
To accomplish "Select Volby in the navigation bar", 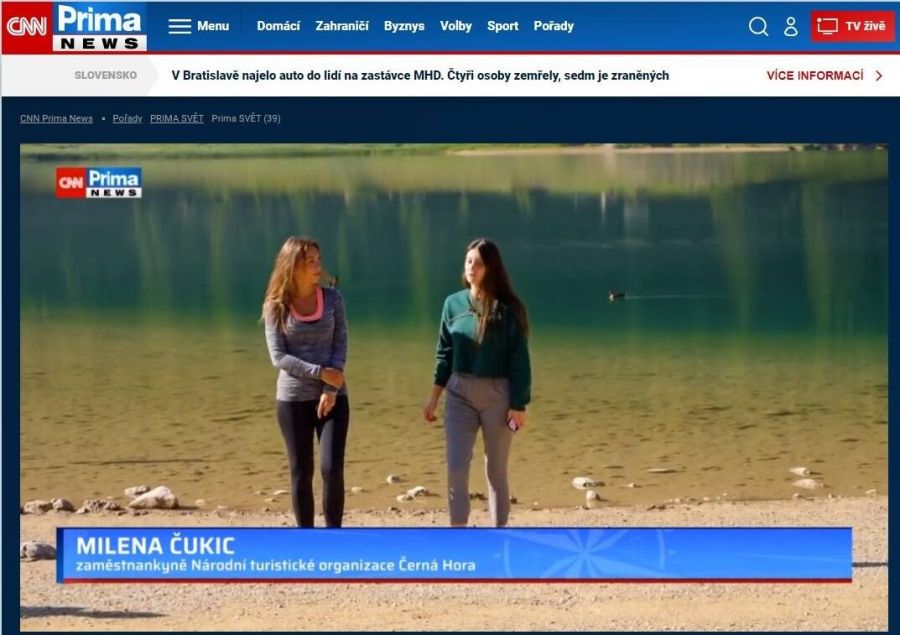I will 456,26.
